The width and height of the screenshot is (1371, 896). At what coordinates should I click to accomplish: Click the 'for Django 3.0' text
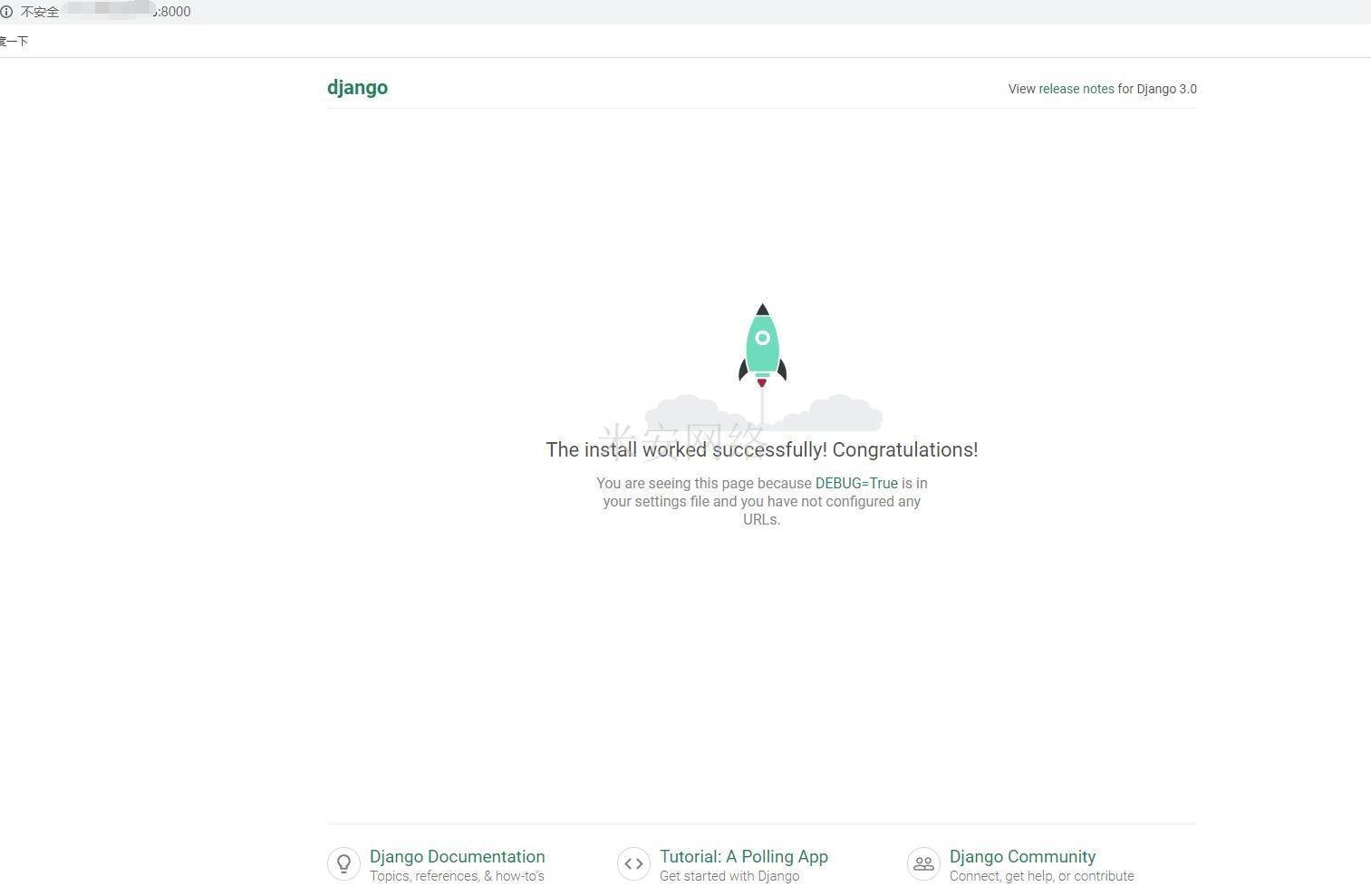[x=1157, y=89]
